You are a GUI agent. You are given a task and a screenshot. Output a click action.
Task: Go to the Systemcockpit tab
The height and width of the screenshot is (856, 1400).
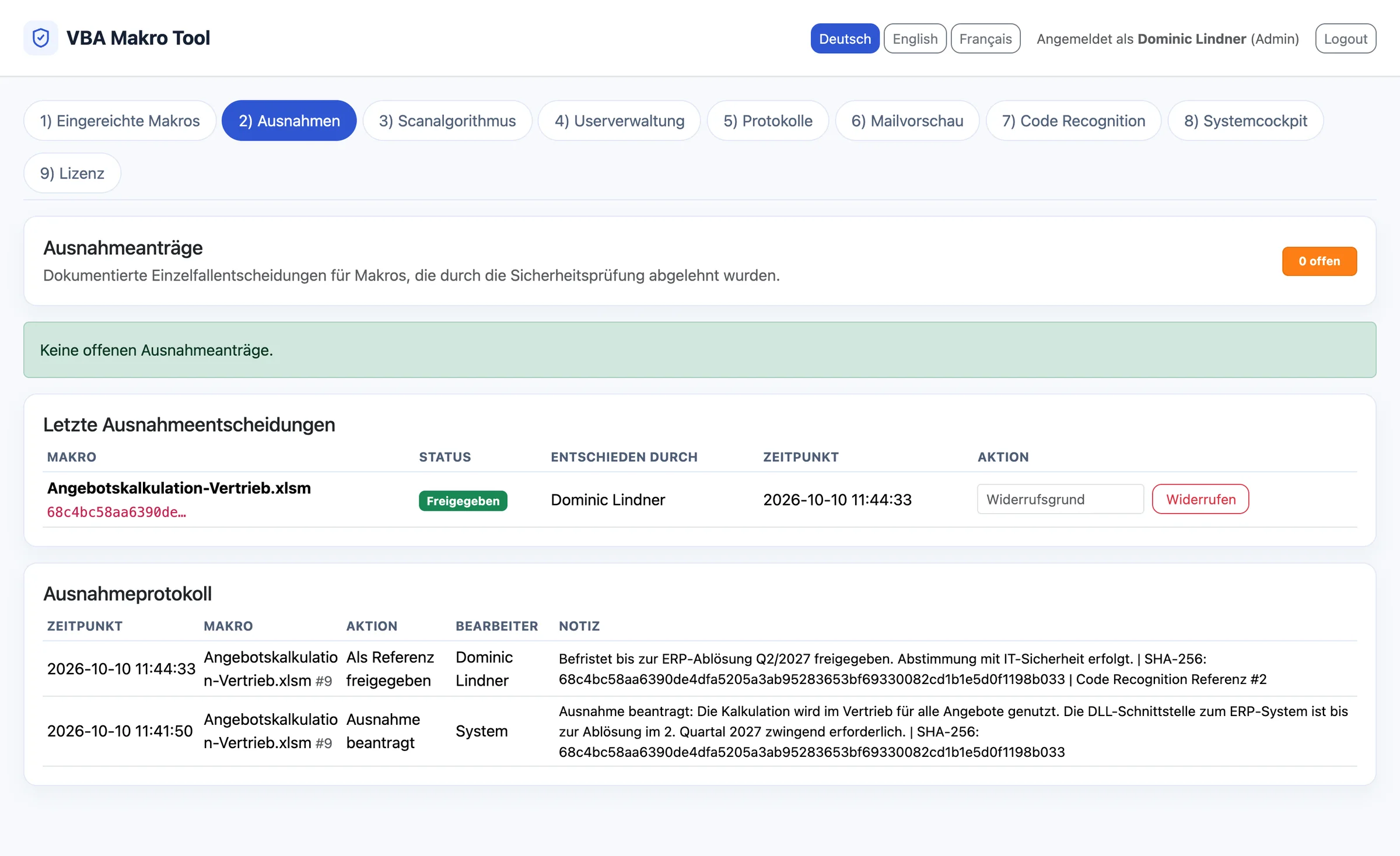[x=1245, y=121]
